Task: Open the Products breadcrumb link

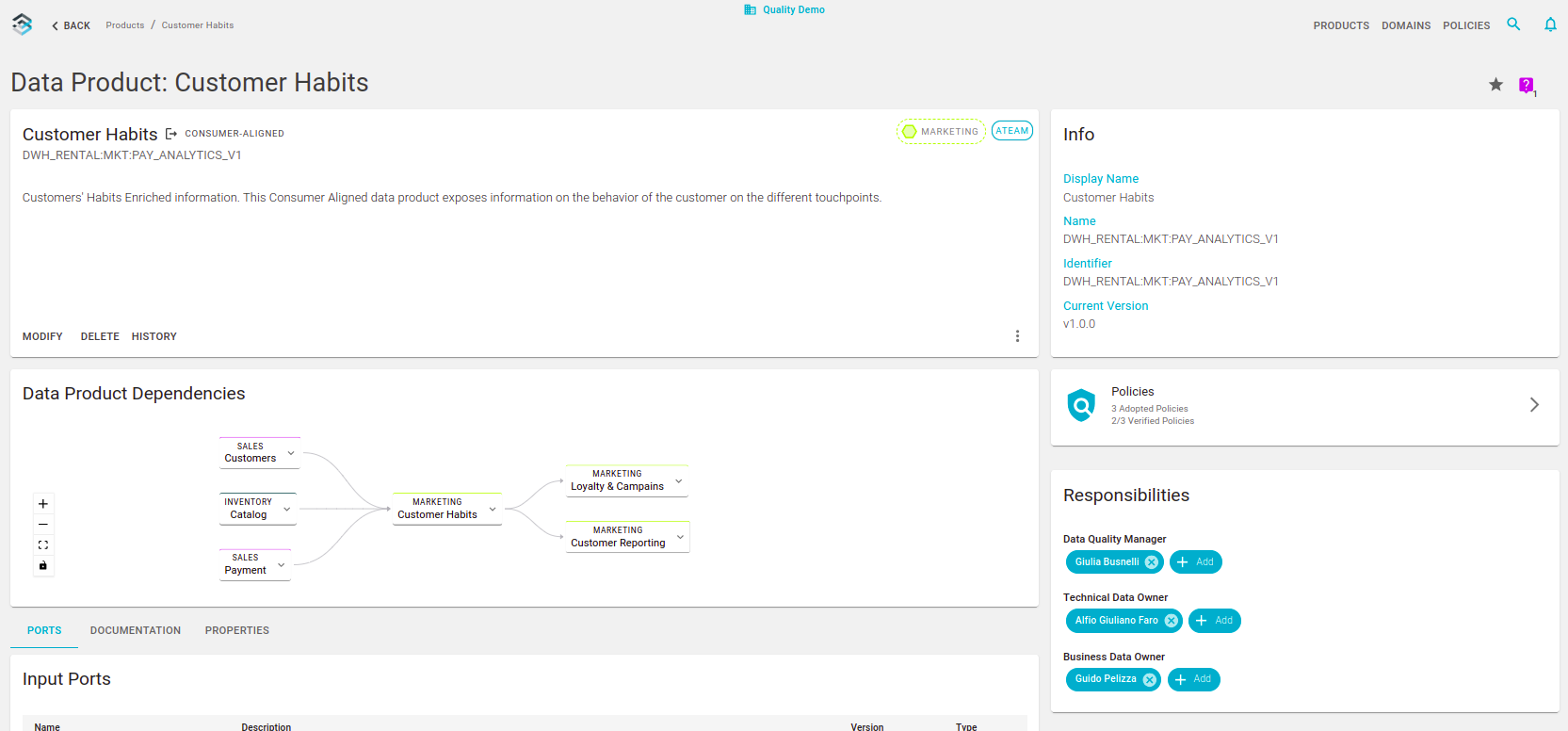Action: coord(125,25)
